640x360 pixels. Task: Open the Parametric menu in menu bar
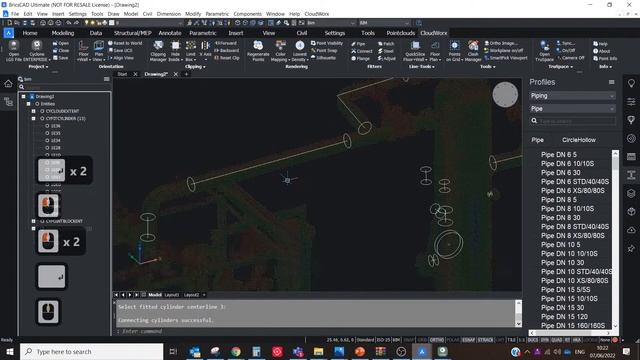[217, 14]
